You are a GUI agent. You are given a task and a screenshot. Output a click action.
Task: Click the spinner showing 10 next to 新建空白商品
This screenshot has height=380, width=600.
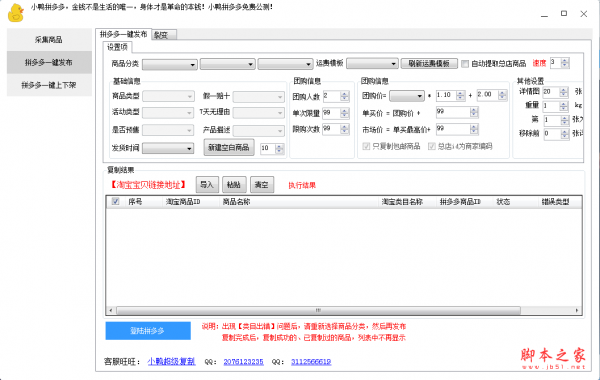272,148
